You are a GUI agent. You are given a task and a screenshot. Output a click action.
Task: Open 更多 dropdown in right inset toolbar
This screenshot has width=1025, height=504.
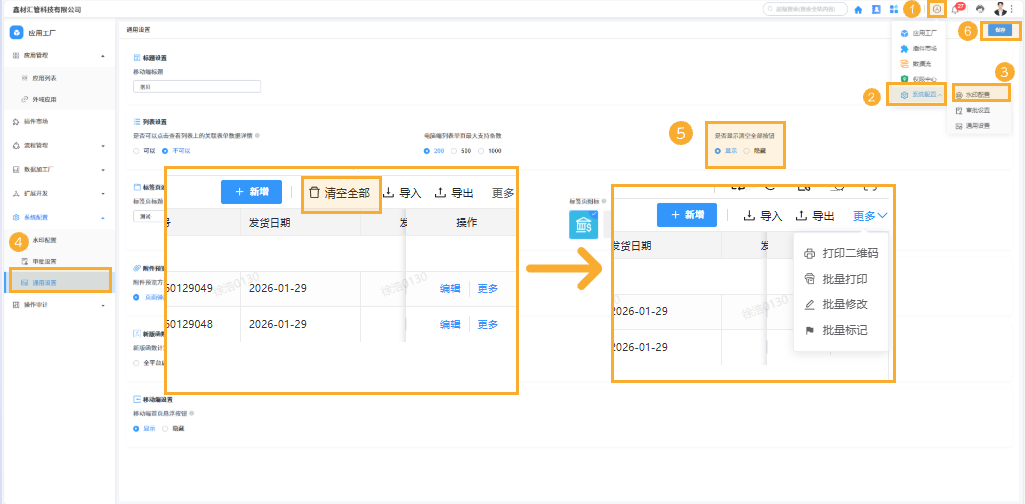pos(870,216)
